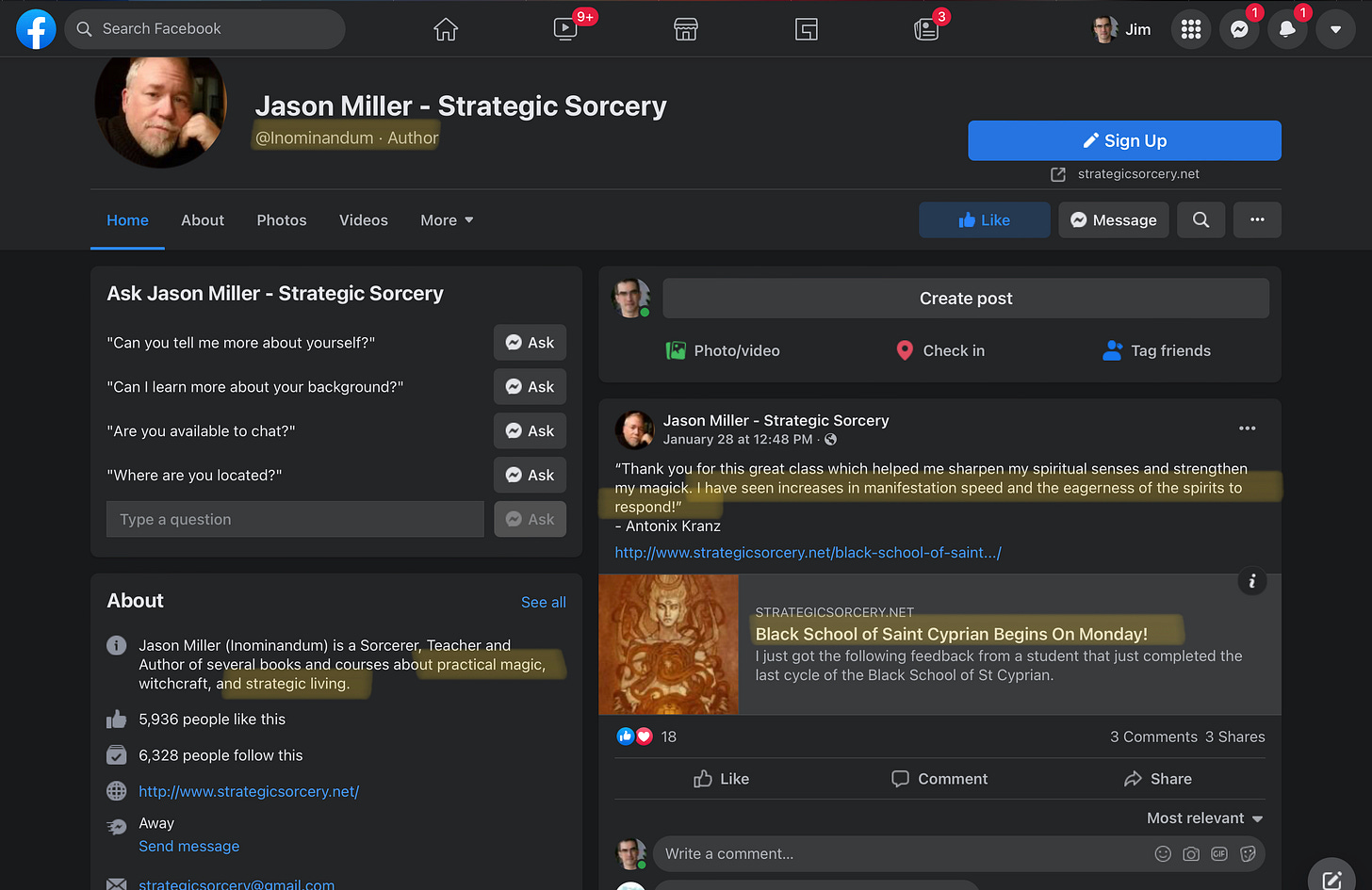Screen dimensions: 1372x890
Task: Click the new message compose icon
Action: point(1331,878)
